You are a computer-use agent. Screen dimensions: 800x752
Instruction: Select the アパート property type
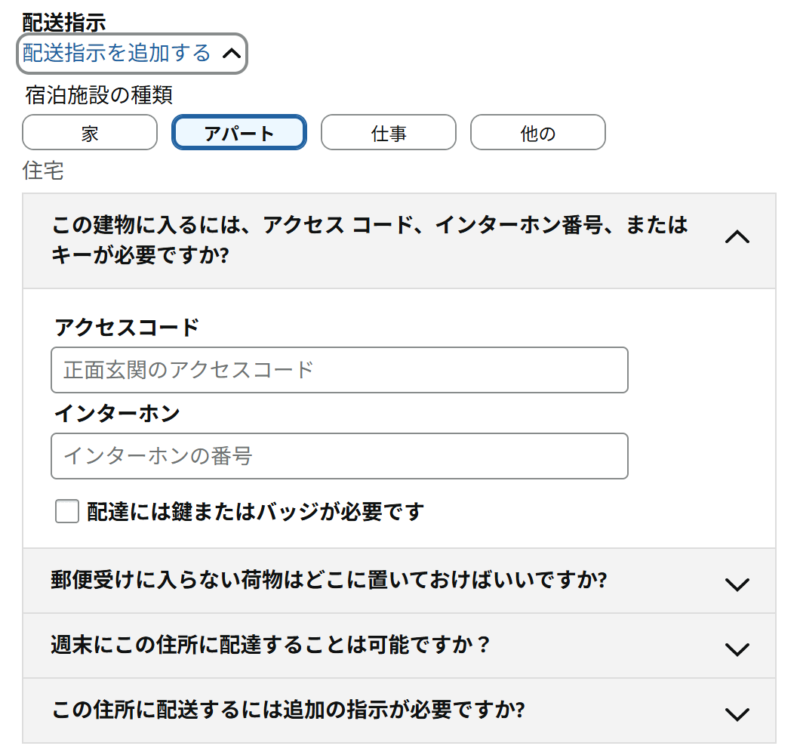[x=239, y=133]
